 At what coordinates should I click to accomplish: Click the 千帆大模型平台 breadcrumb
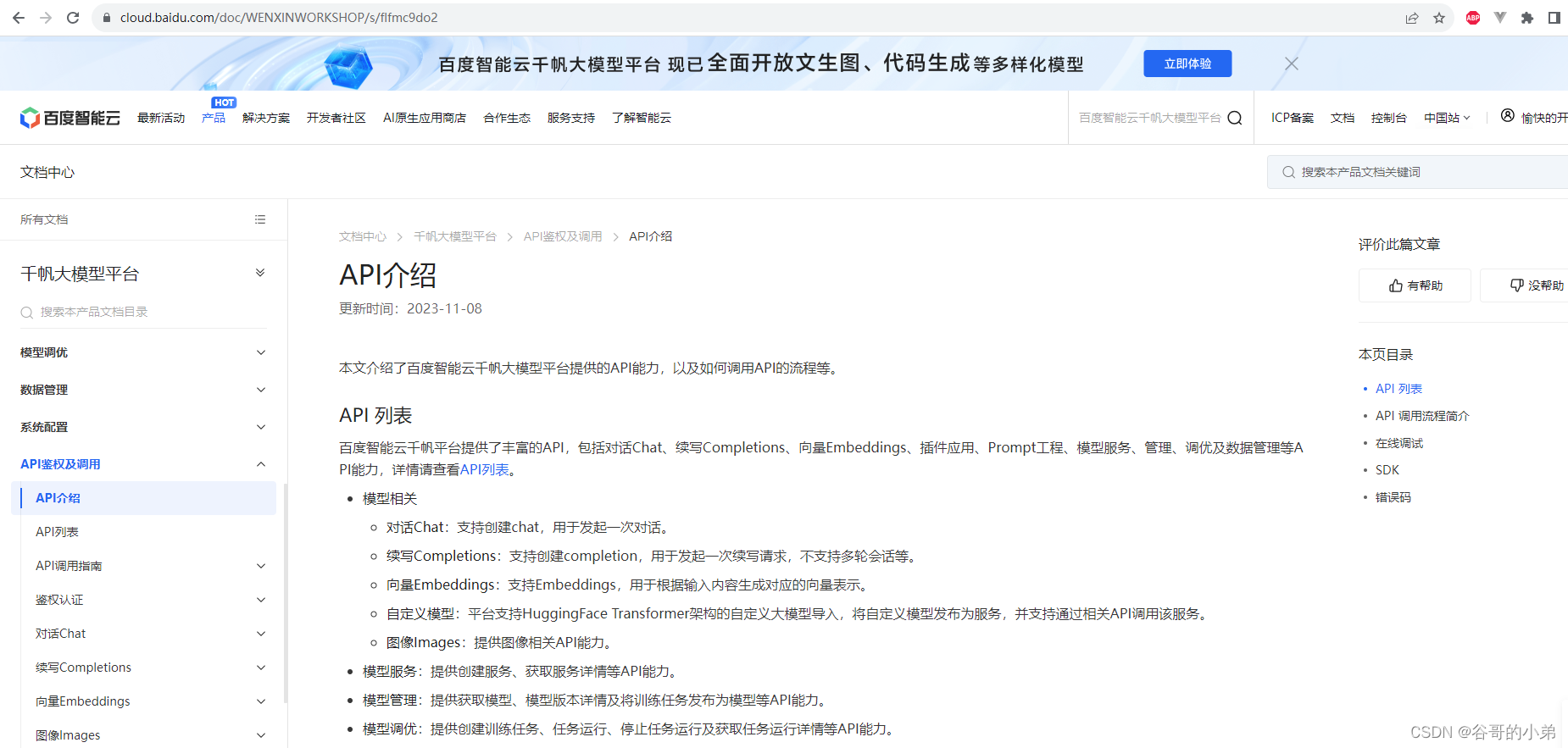[455, 236]
